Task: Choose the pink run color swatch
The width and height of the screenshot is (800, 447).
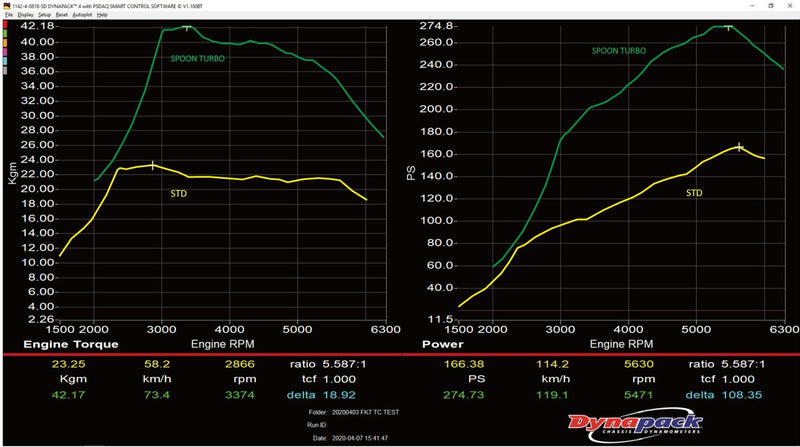Action: point(3,53)
